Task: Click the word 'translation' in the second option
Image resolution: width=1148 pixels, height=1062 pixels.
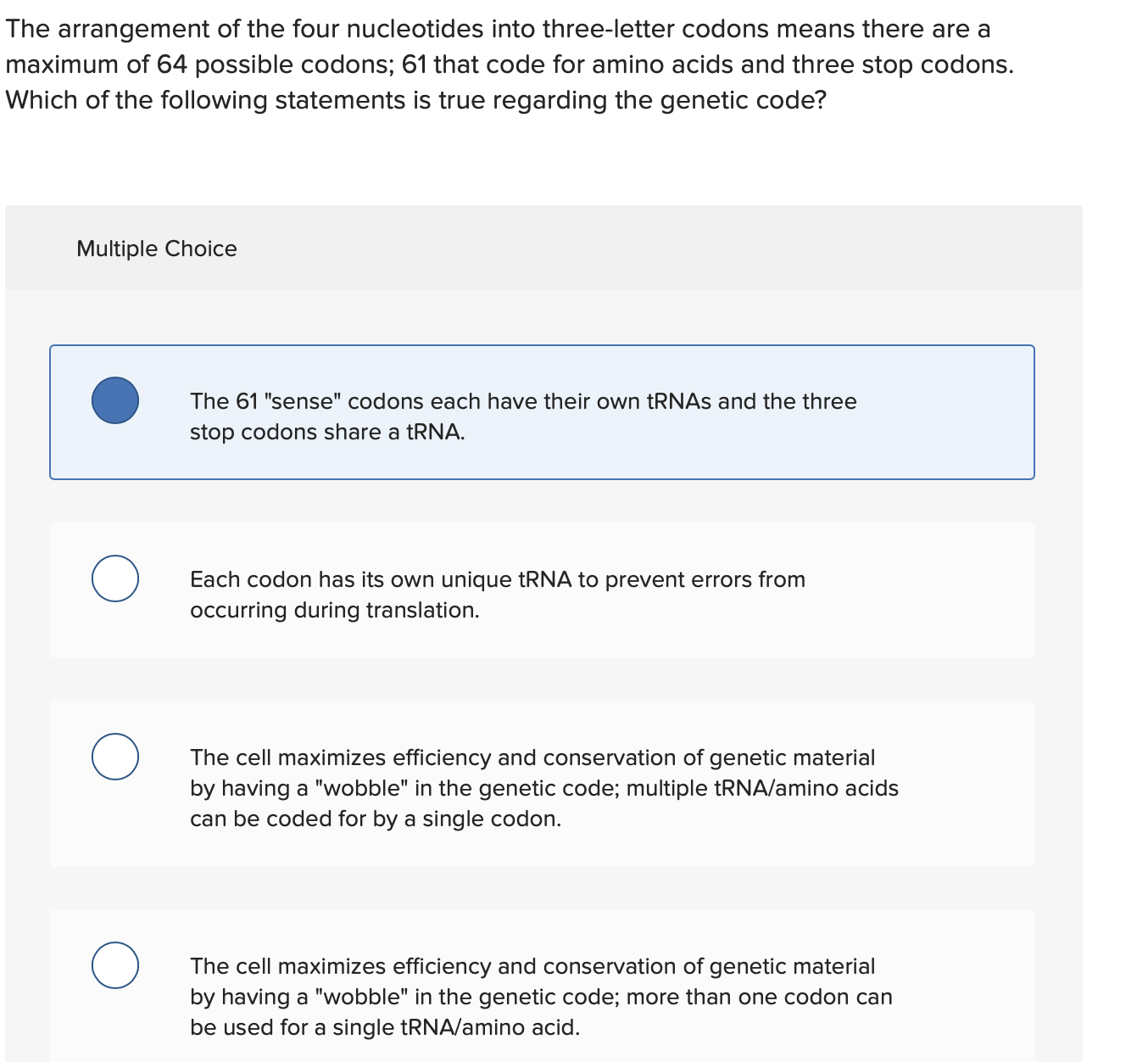Action: click(421, 610)
